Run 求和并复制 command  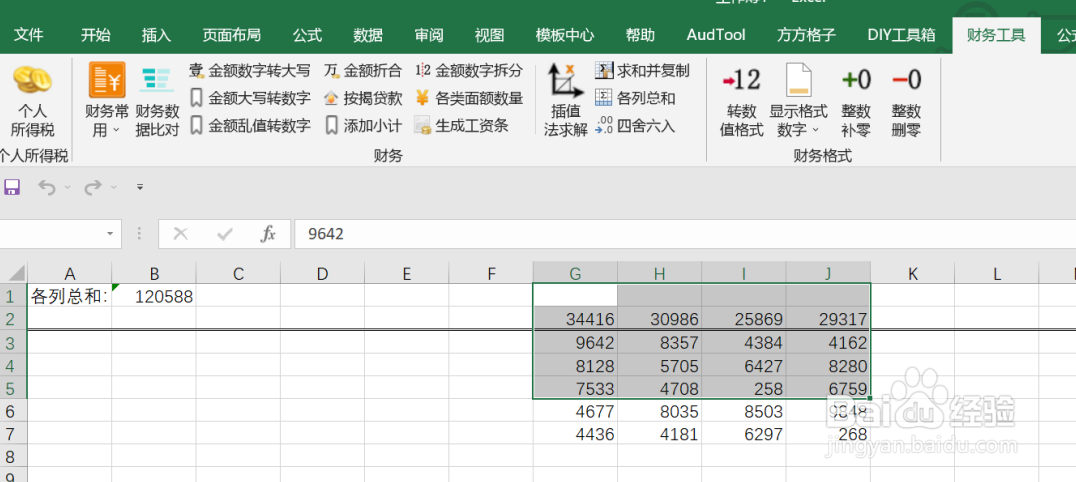pos(642,71)
